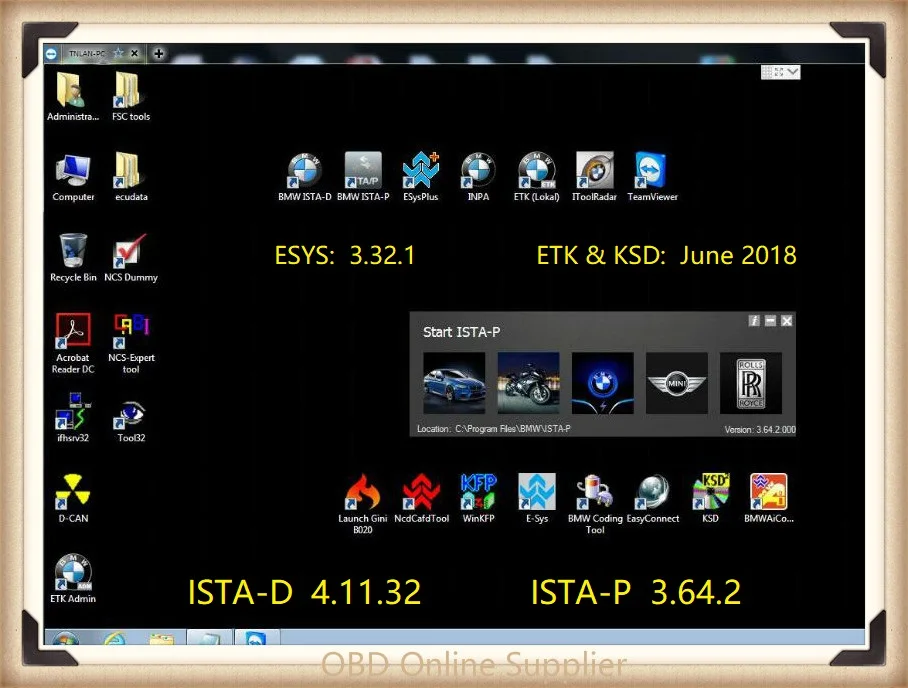The image size is (908, 688).
Task: Switch to TeamViewer in the taskbar
Action: [x=255, y=638]
